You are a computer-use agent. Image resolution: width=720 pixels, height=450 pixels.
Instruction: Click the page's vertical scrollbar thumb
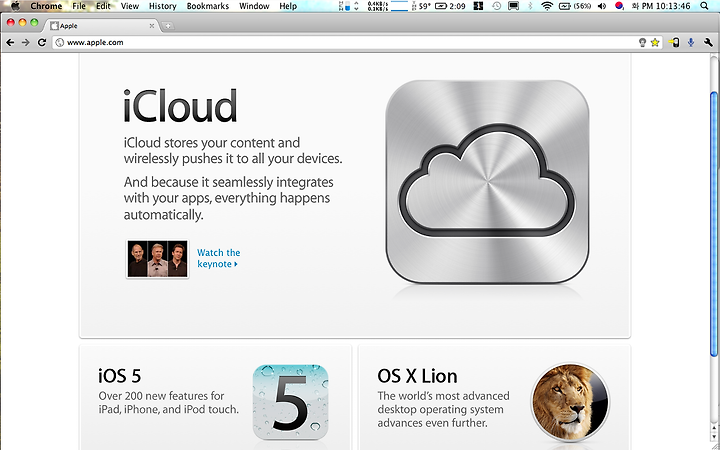(x=714, y=224)
